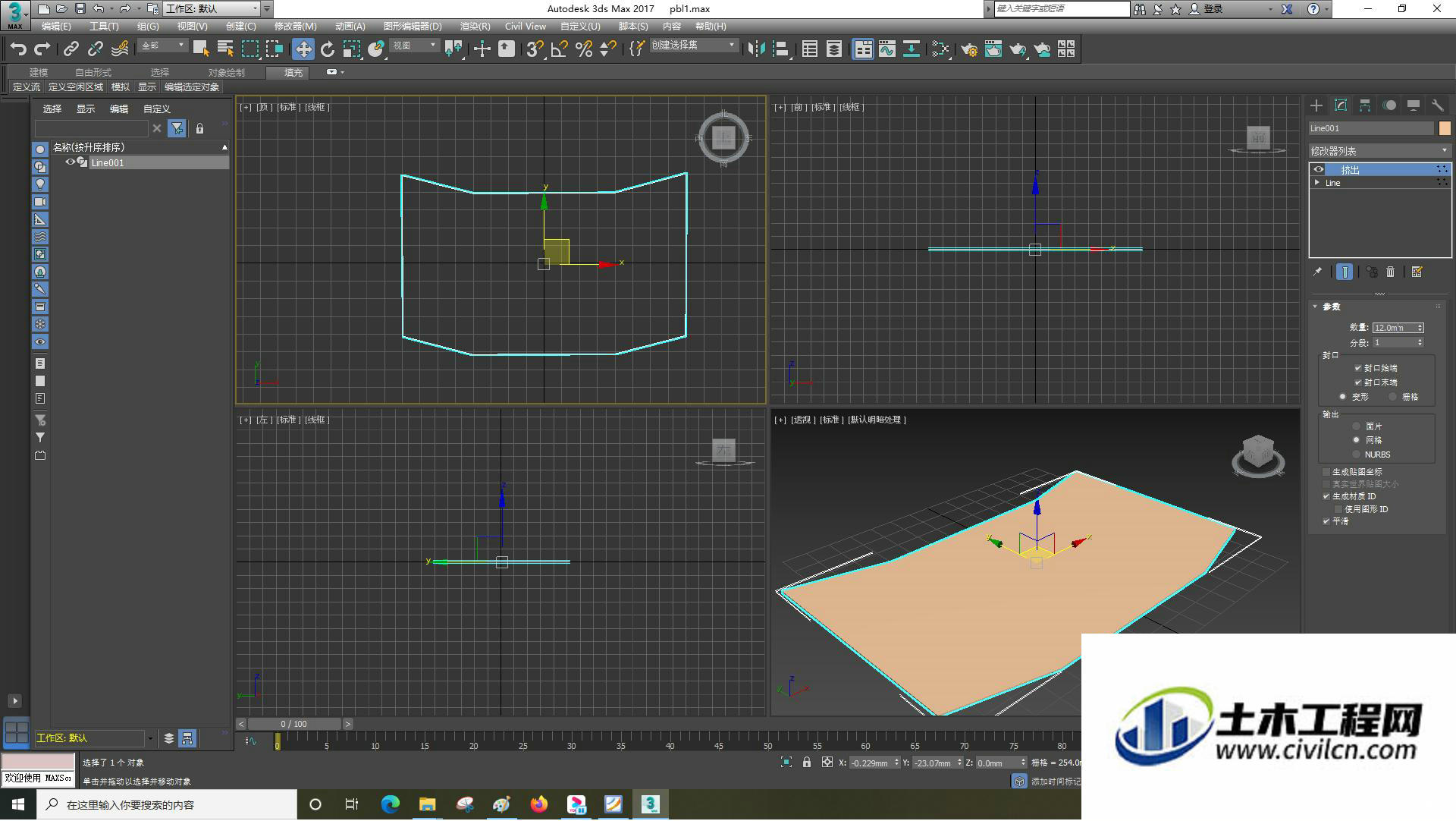The height and width of the screenshot is (821, 1456).
Task: Open the Display panel icon
Action: click(1414, 105)
